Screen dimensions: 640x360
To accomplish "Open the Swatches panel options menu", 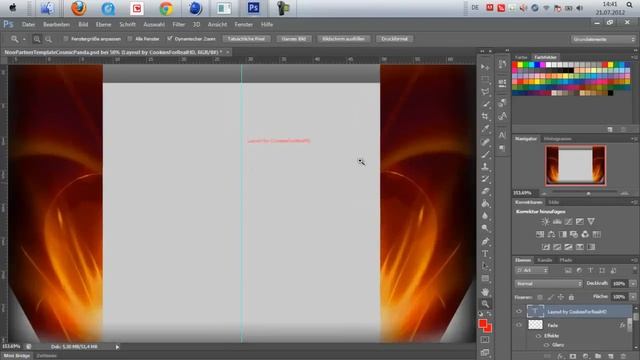I will (x=634, y=57).
